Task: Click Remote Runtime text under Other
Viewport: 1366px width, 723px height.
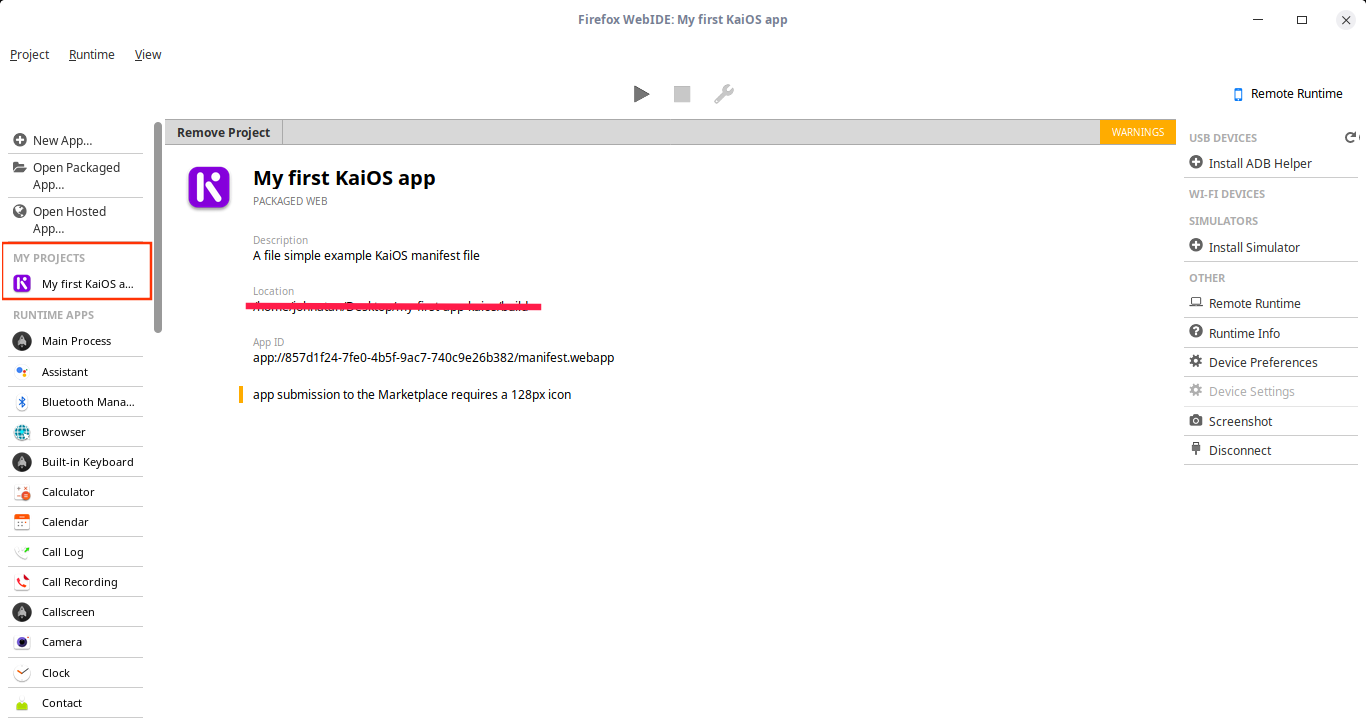Action: (1255, 303)
